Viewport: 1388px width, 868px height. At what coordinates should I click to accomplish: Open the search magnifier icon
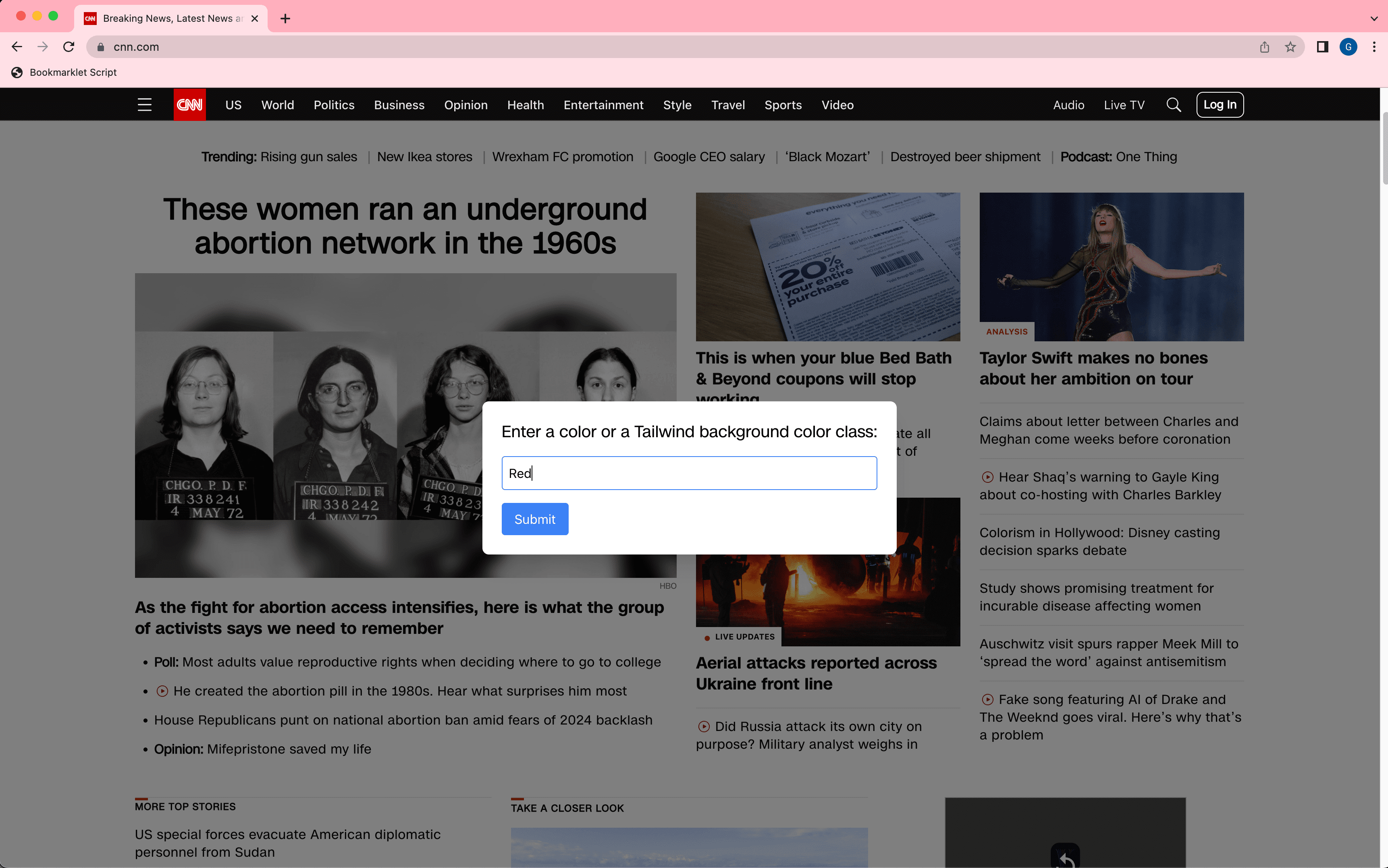(x=1173, y=104)
